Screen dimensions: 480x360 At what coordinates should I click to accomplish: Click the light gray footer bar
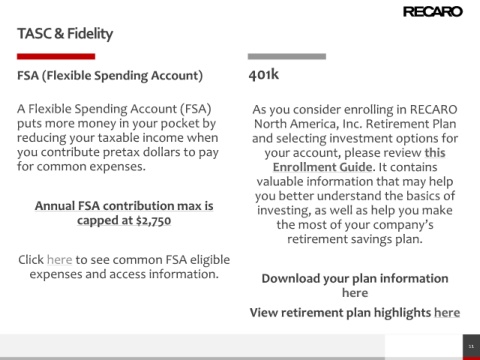tap(192, 346)
